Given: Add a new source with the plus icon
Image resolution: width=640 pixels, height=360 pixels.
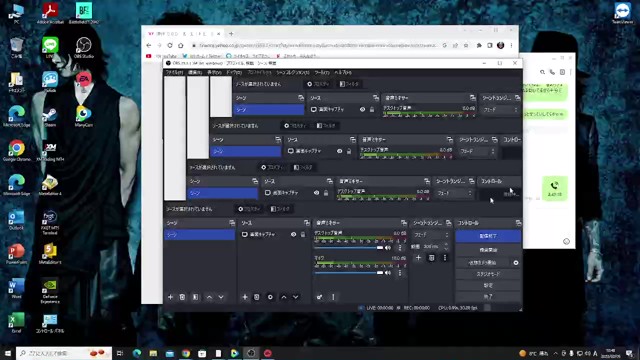Looking at the screenshot, I should 245,297.
